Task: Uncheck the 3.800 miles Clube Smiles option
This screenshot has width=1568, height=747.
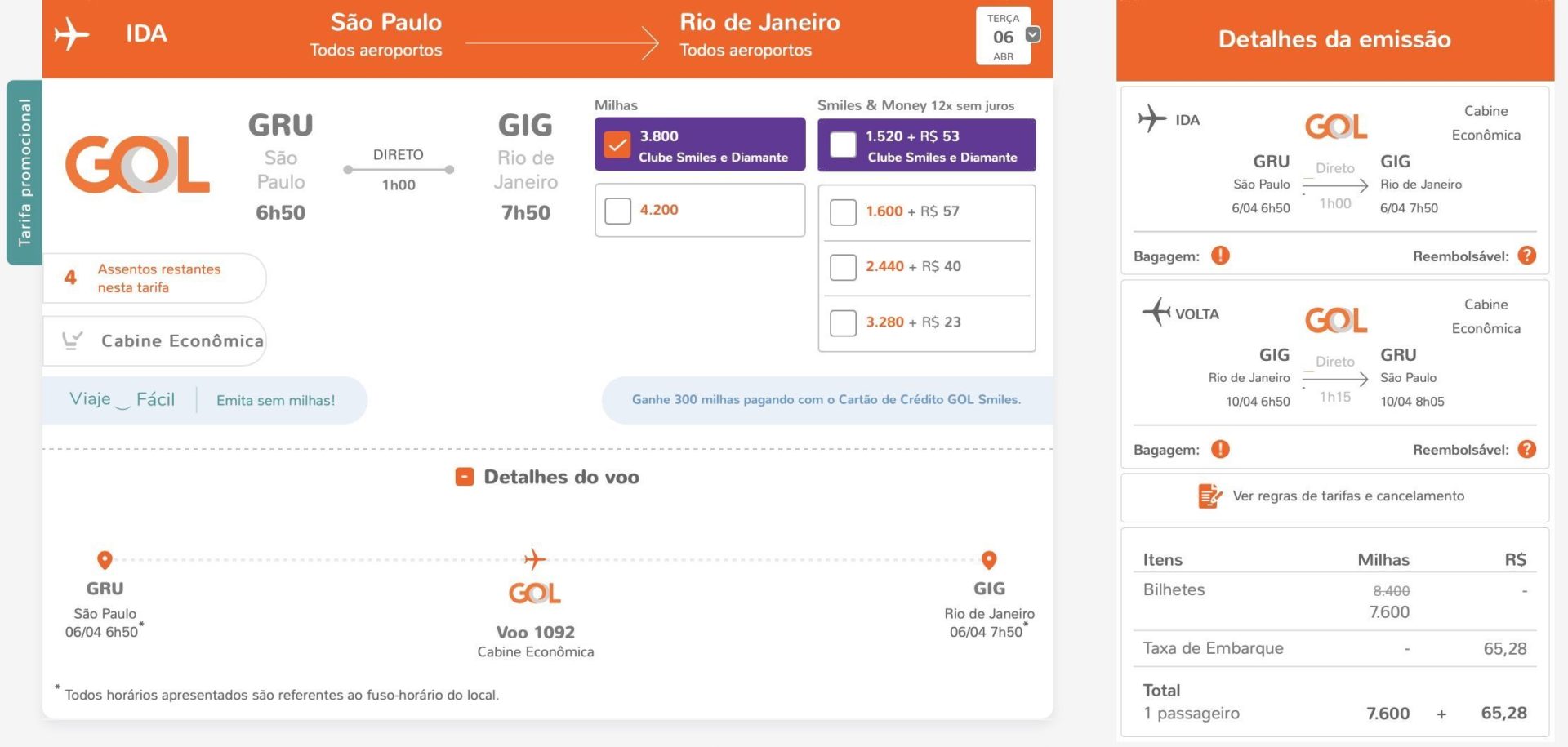Action: (617, 145)
